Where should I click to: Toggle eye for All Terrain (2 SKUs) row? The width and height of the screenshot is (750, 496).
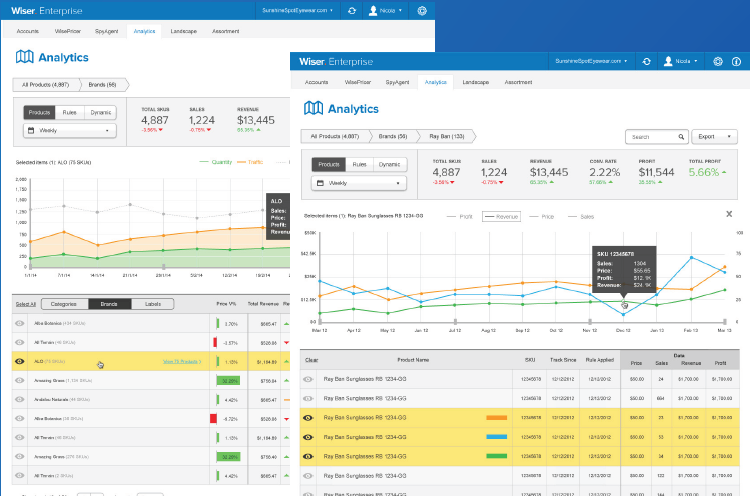point(20,475)
